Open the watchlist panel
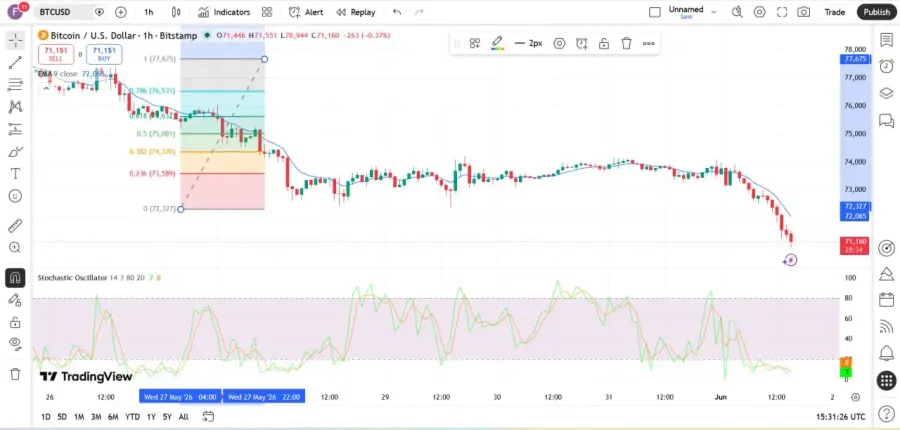This screenshot has height=430, width=900. point(886,40)
